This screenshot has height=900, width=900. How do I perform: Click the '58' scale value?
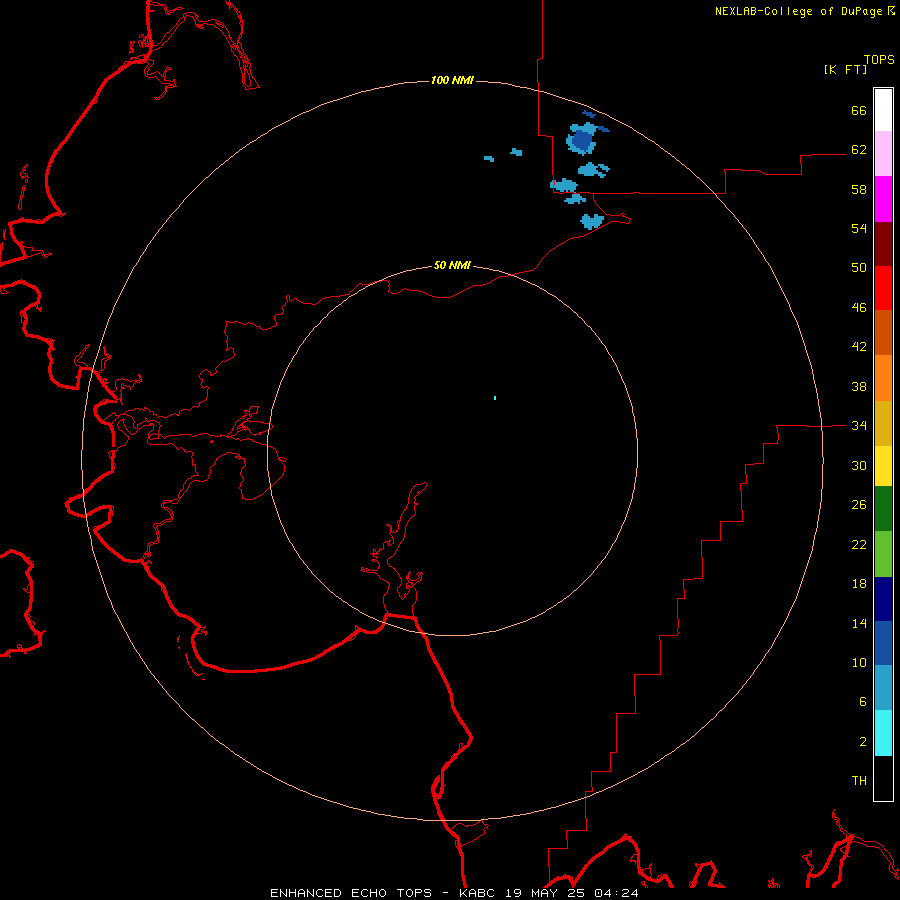click(x=859, y=189)
